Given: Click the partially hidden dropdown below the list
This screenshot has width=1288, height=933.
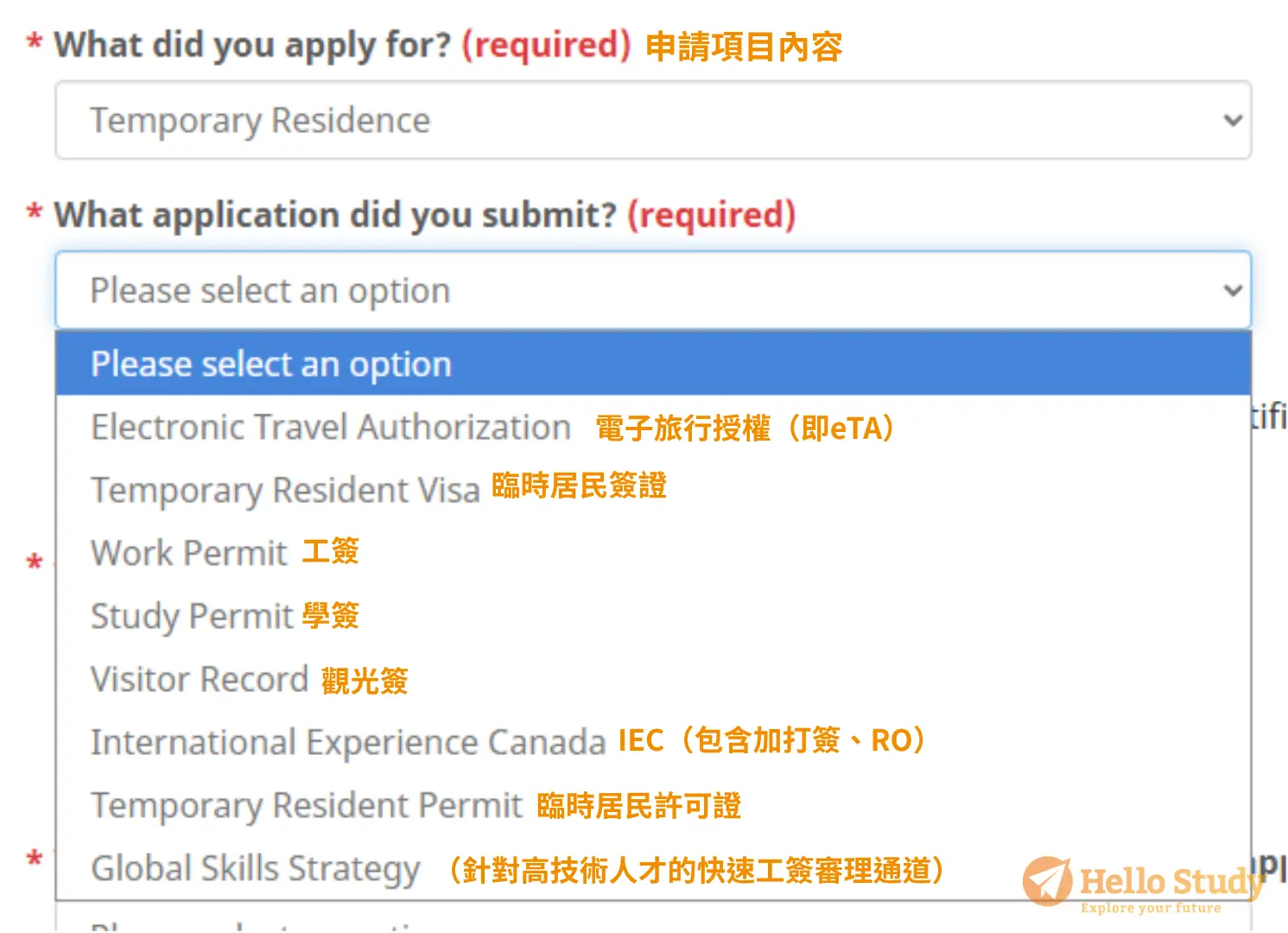Looking at the screenshot, I should point(653,917).
